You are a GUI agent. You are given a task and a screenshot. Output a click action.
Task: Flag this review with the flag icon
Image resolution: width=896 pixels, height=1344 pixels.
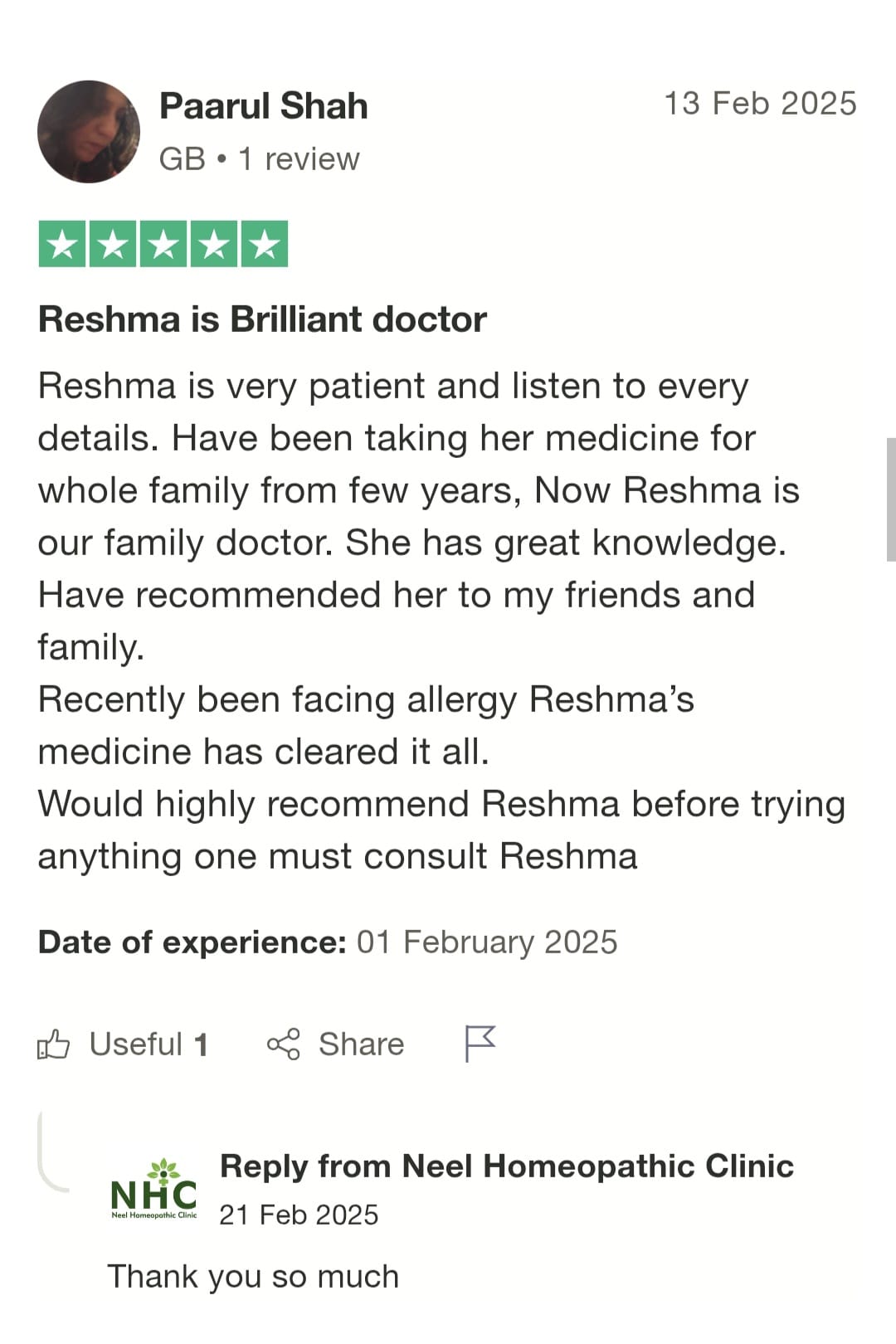(480, 1044)
